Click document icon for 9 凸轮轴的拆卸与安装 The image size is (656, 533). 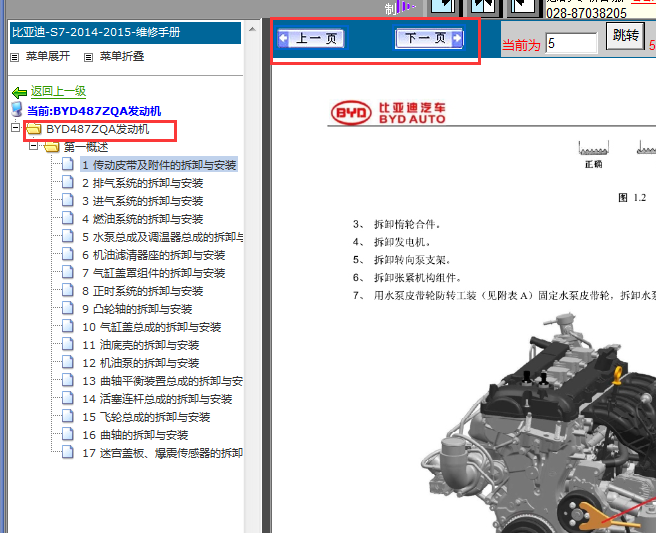[68, 308]
